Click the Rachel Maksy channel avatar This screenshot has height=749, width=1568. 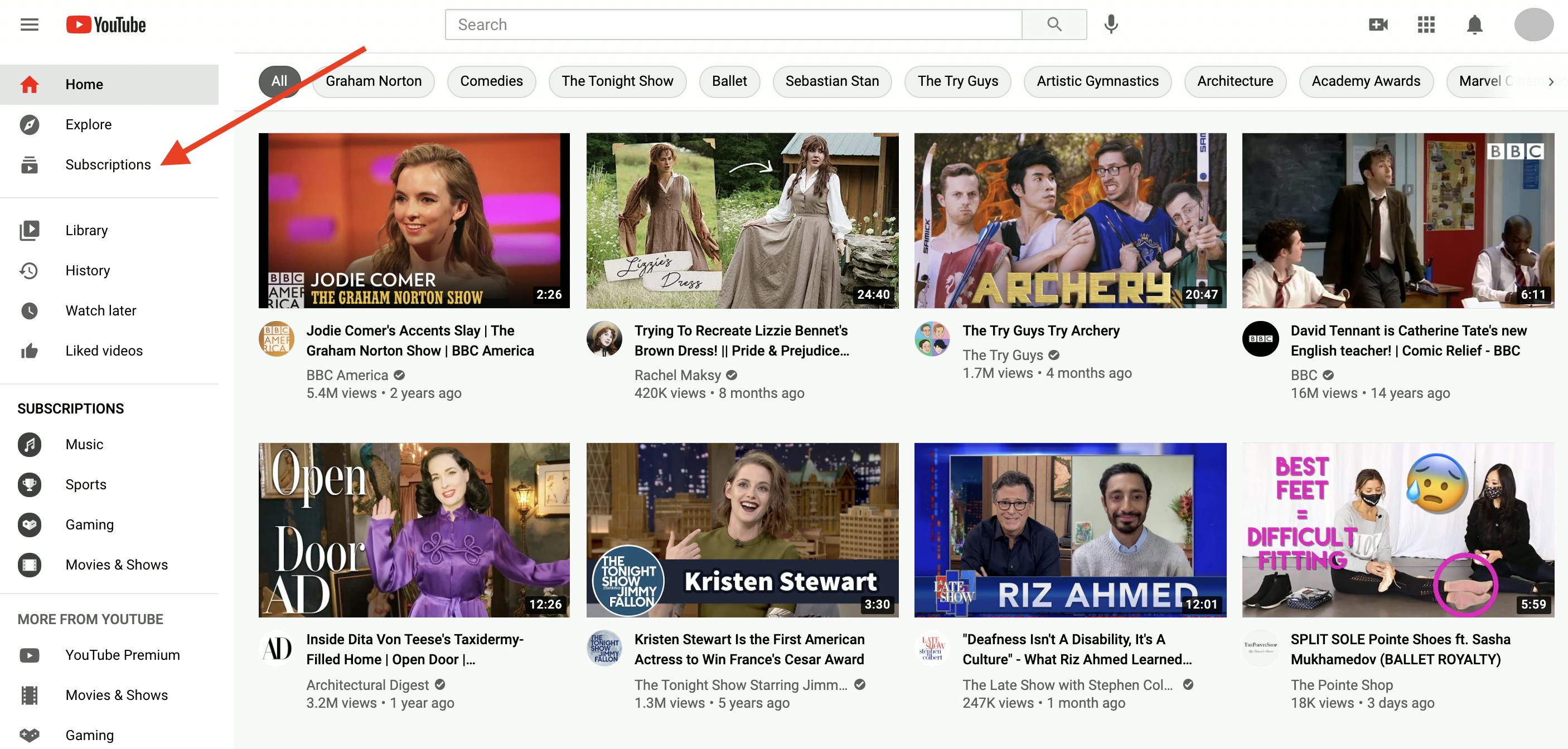coord(604,339)
